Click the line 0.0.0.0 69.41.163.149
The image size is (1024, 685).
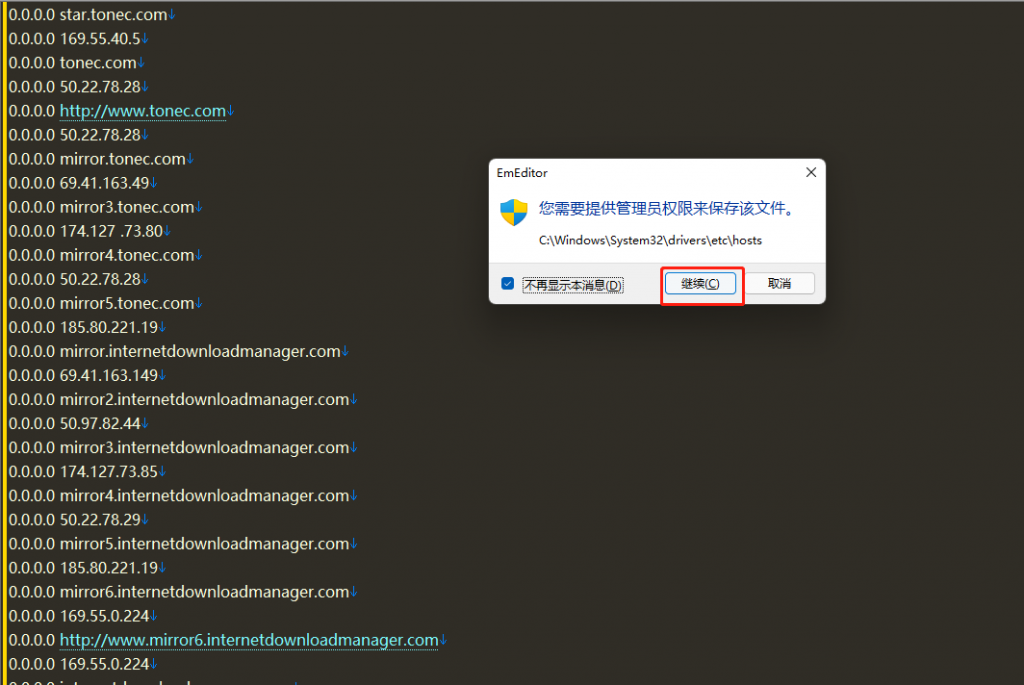click(x=83, y=375)
